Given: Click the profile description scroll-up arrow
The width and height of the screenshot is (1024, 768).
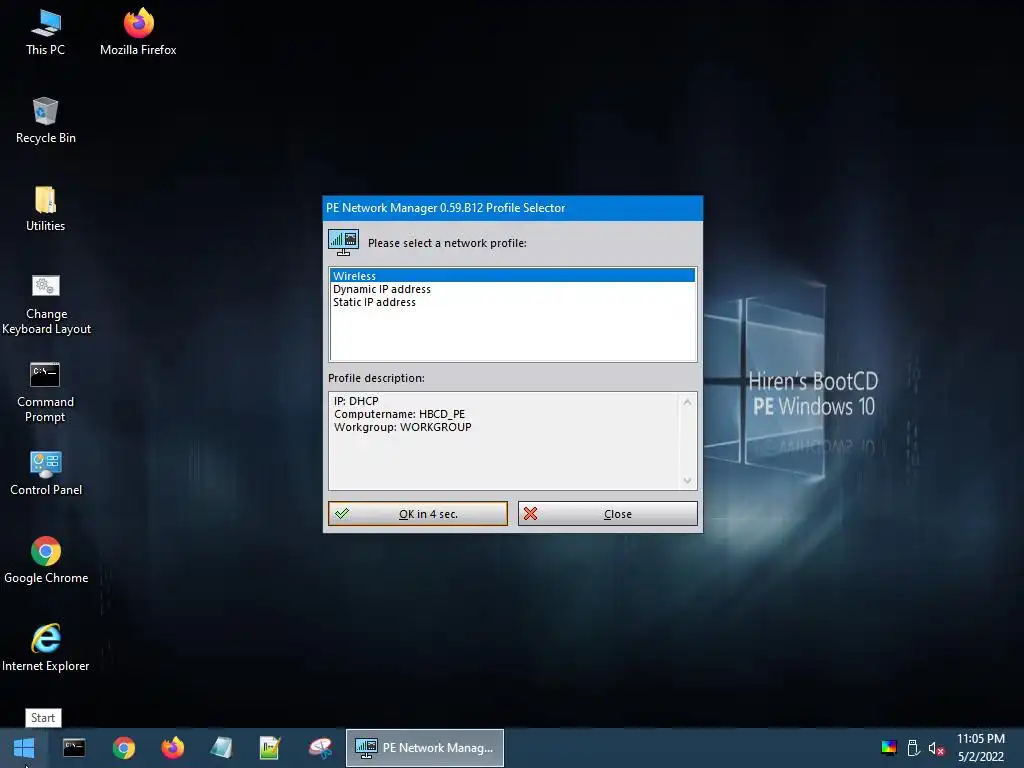Looking at the screenshot, I should tap(687, 402).
